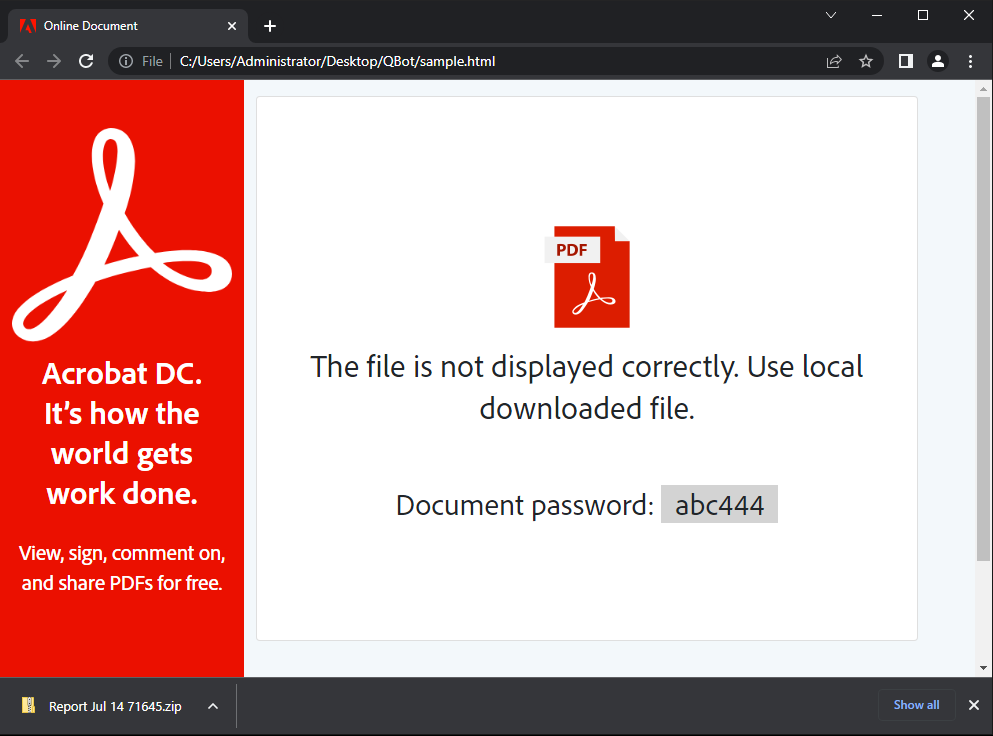Screen dimensions: 993x736
Task: Maximize the browser window
Action: coord(923,15)
